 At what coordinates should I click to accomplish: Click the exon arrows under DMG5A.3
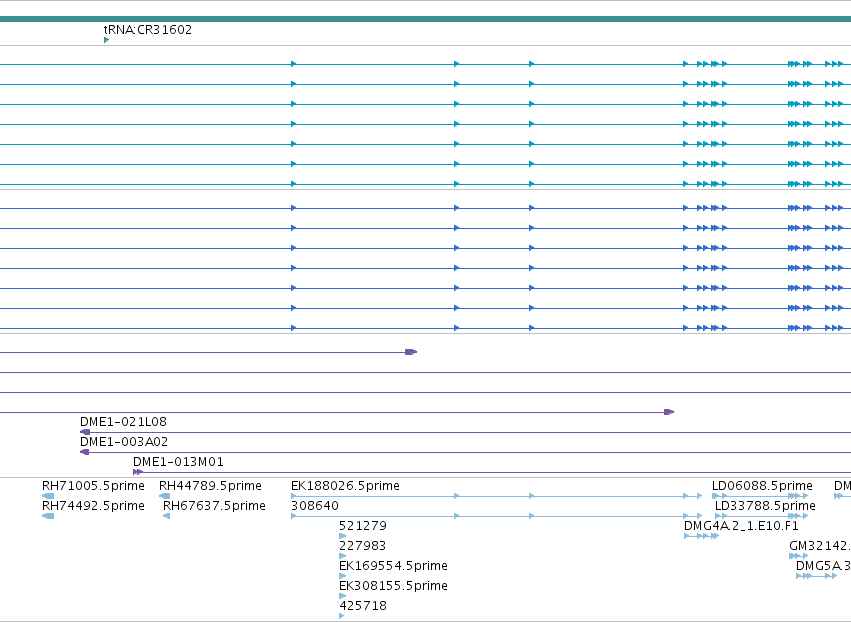coord(816,576)
